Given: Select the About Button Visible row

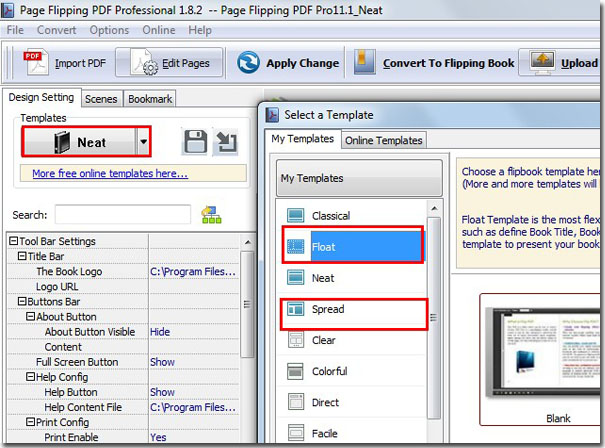Looking at the screenshot, I should point(123,331).
